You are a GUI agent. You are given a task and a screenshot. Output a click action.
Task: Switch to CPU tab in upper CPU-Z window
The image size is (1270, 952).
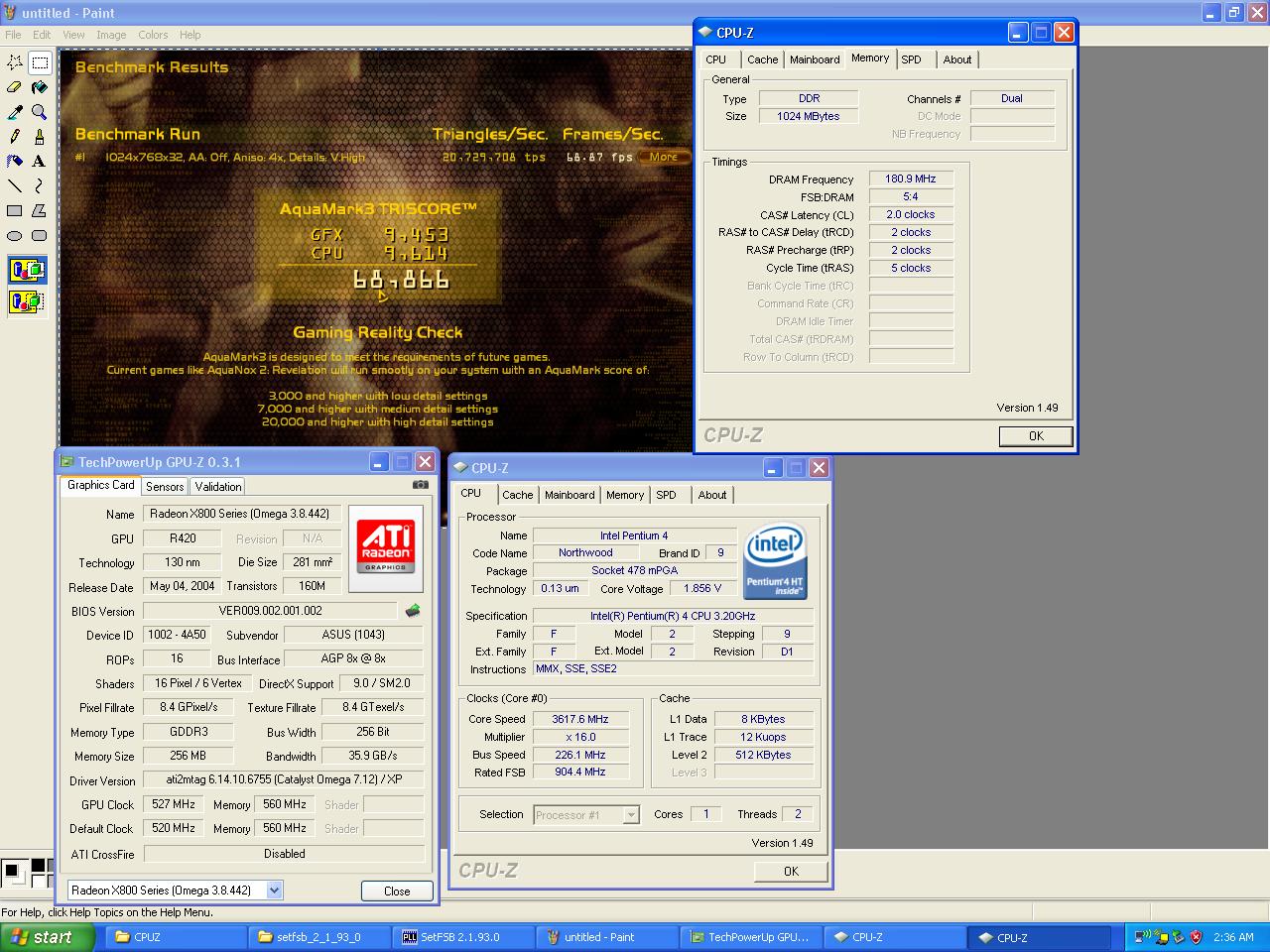(716, 59)
